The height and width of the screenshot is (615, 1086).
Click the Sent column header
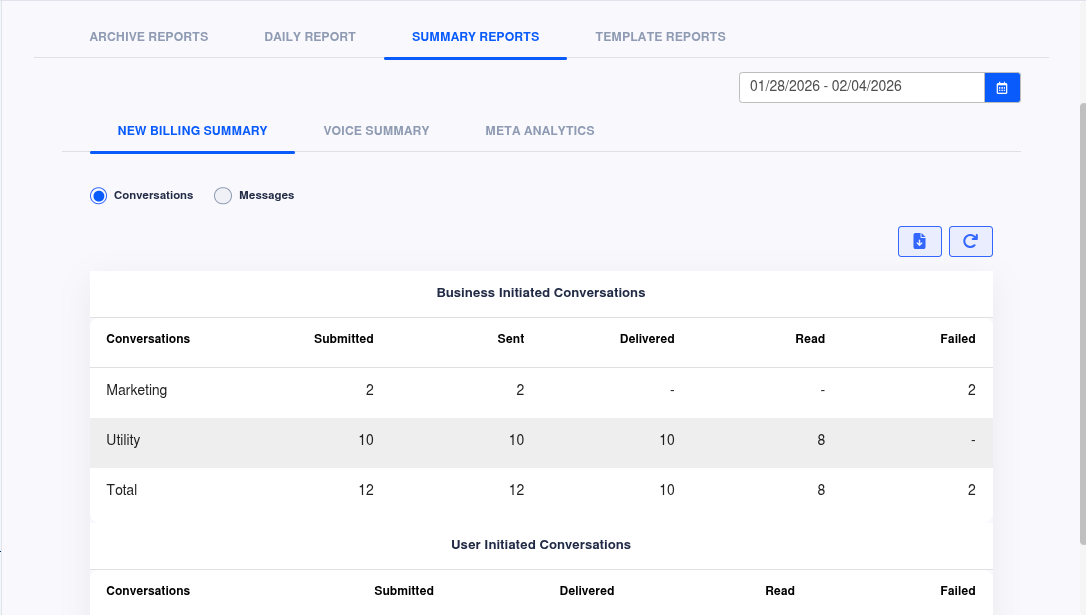[510, 339]
